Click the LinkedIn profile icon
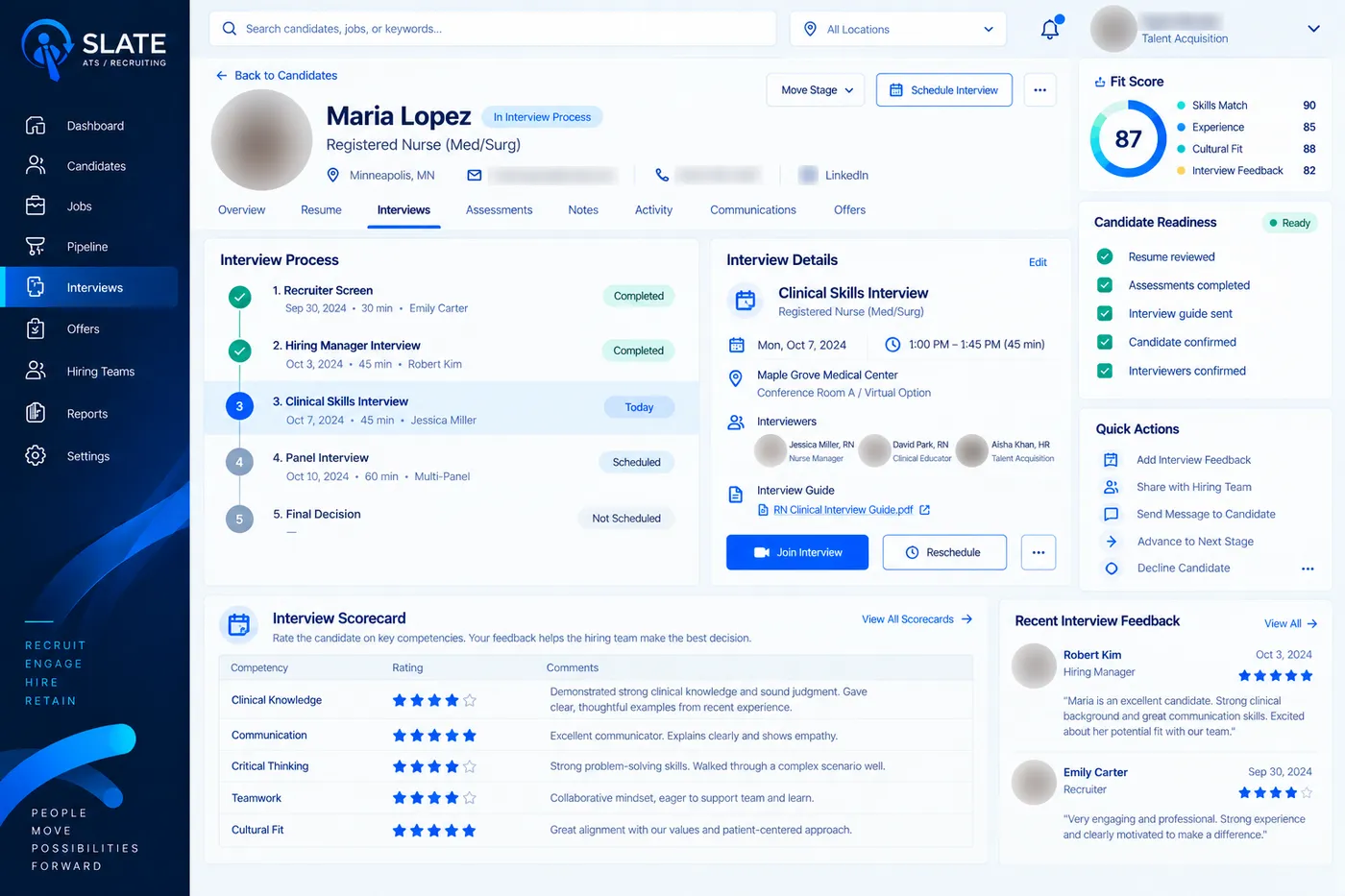The width and height of the screenshot is (1345, 896). point(808,175)
